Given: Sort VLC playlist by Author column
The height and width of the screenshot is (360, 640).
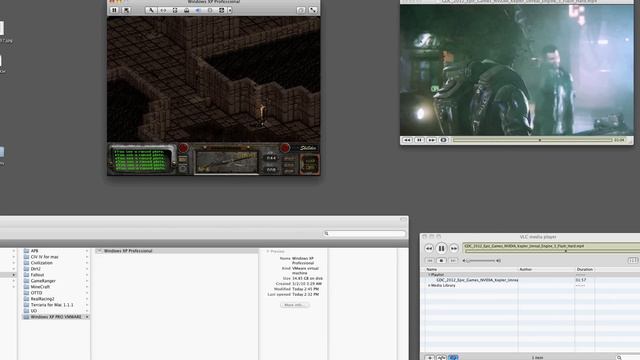Looking at the screenshot, I should (x=546, y=269).
